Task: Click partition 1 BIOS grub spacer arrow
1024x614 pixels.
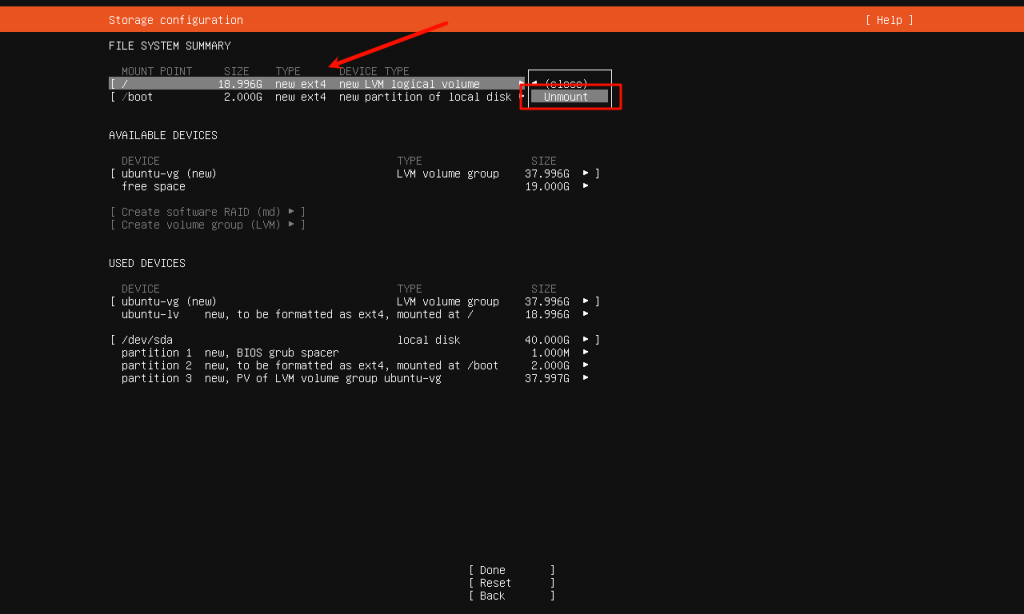Action: pyautogui.click(x=586, y=353)
